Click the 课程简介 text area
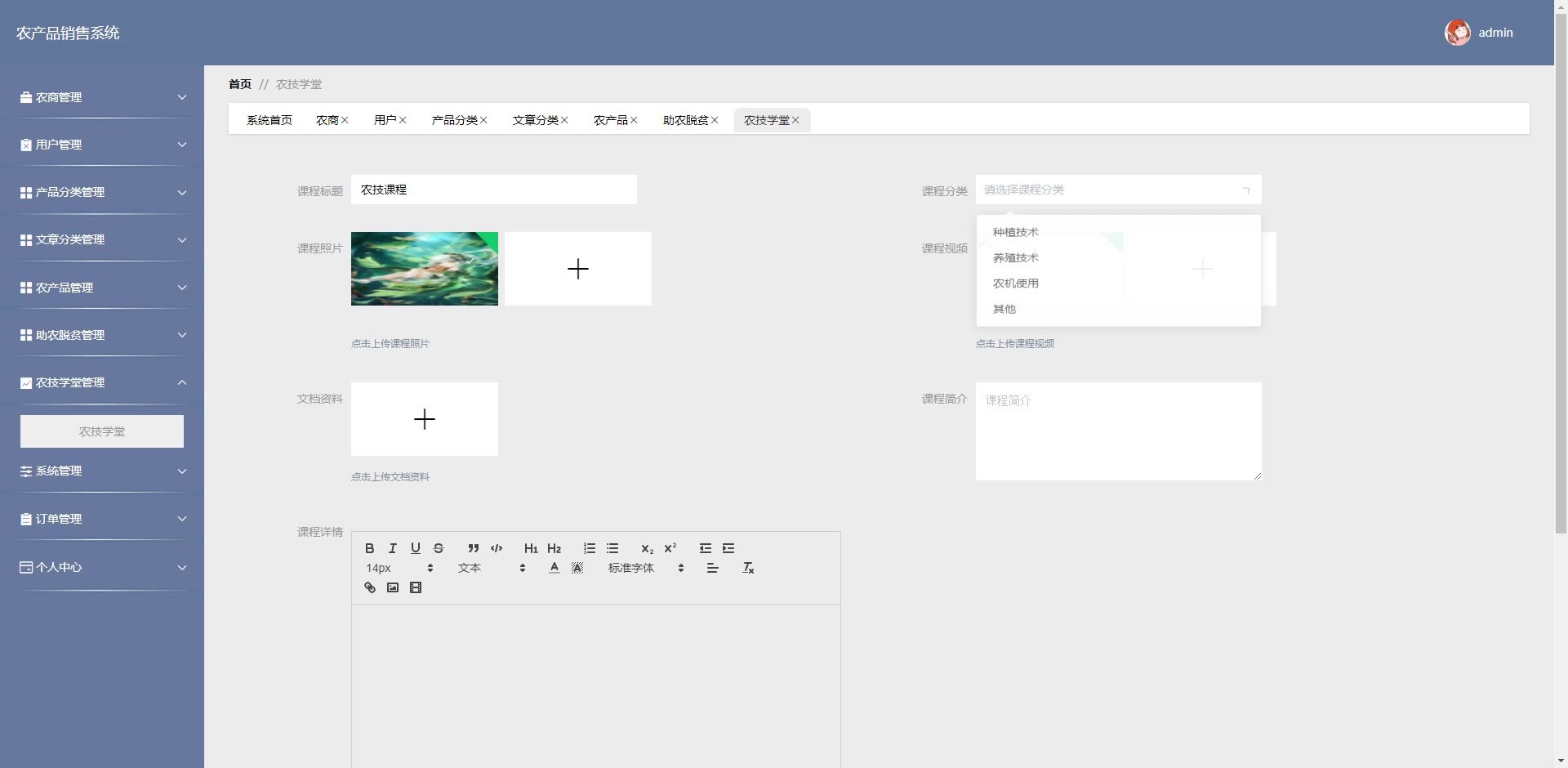The width and height of the screenshot is (1568, 768). 1117,431
